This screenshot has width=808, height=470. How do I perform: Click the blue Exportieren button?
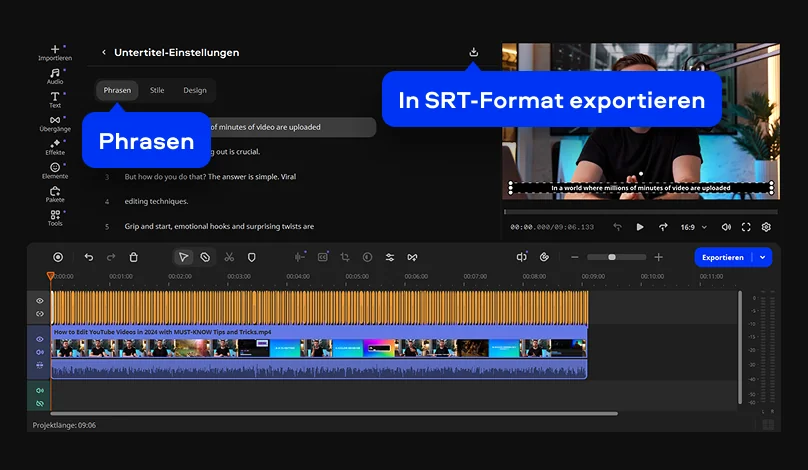click(x=722, y=257)
